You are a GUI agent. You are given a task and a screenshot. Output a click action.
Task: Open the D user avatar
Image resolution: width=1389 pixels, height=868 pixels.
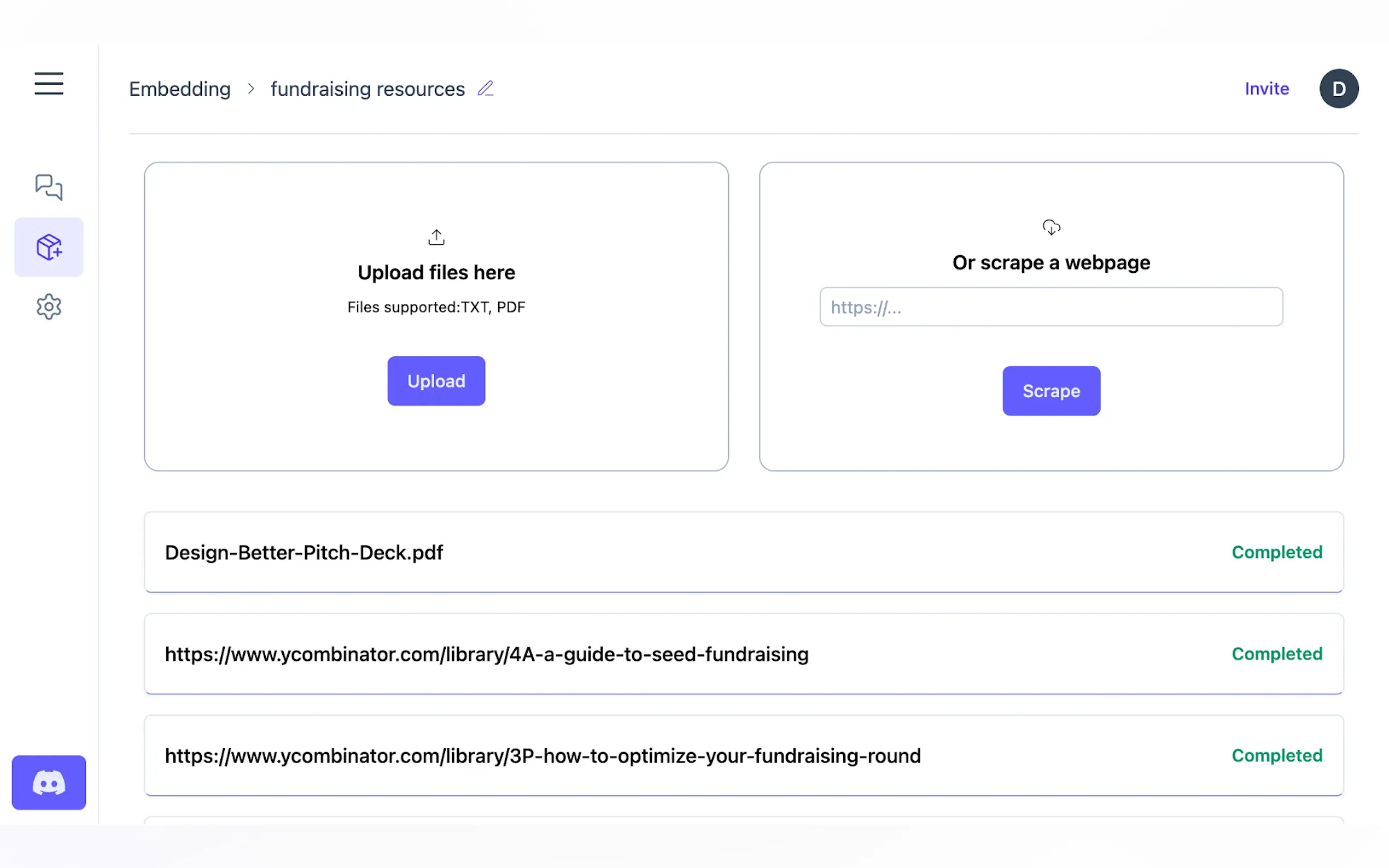(x=1339, y=89)
